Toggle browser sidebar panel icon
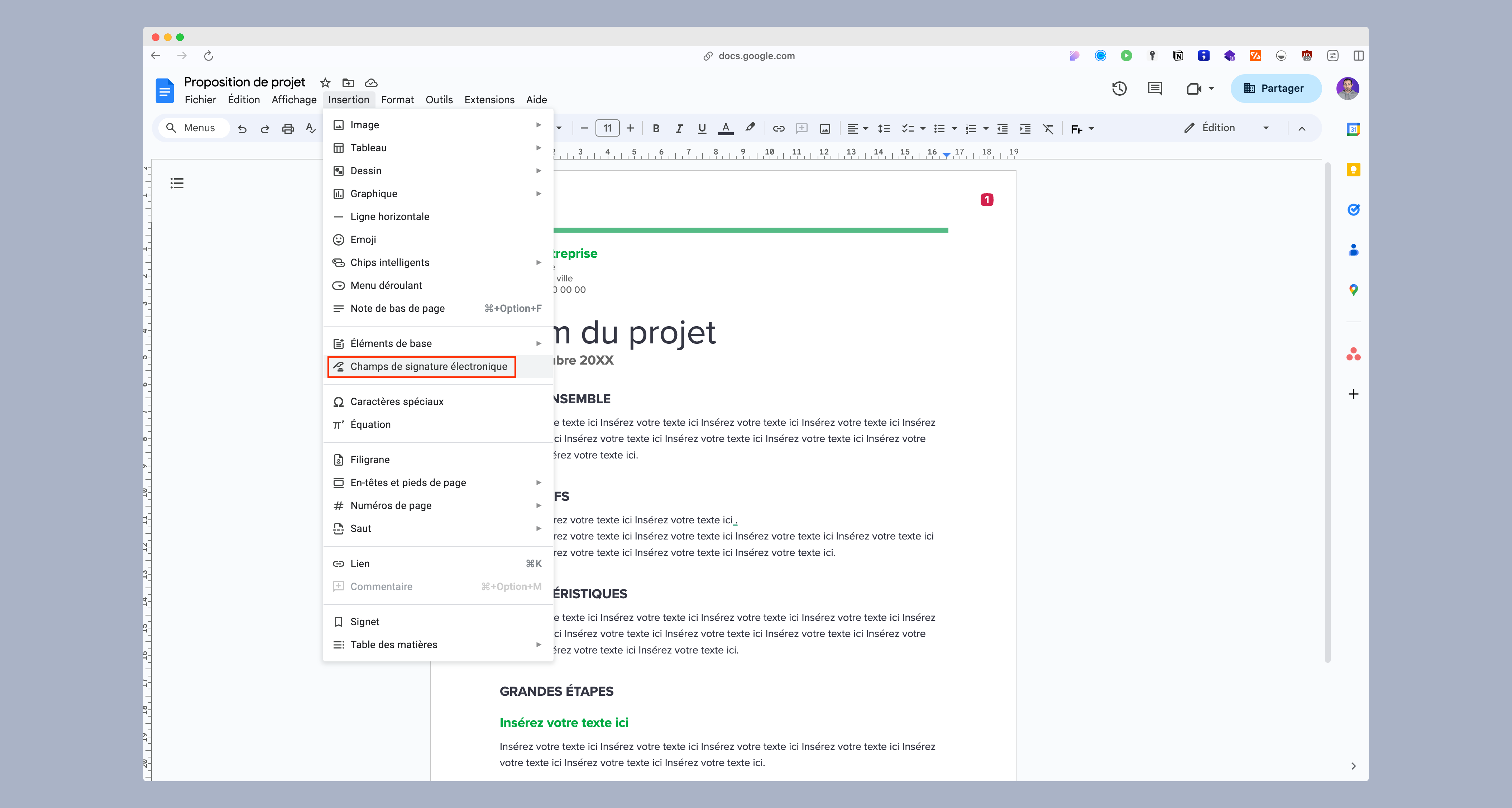This screenshot has height=808, width=1512. pos(1358,56)
